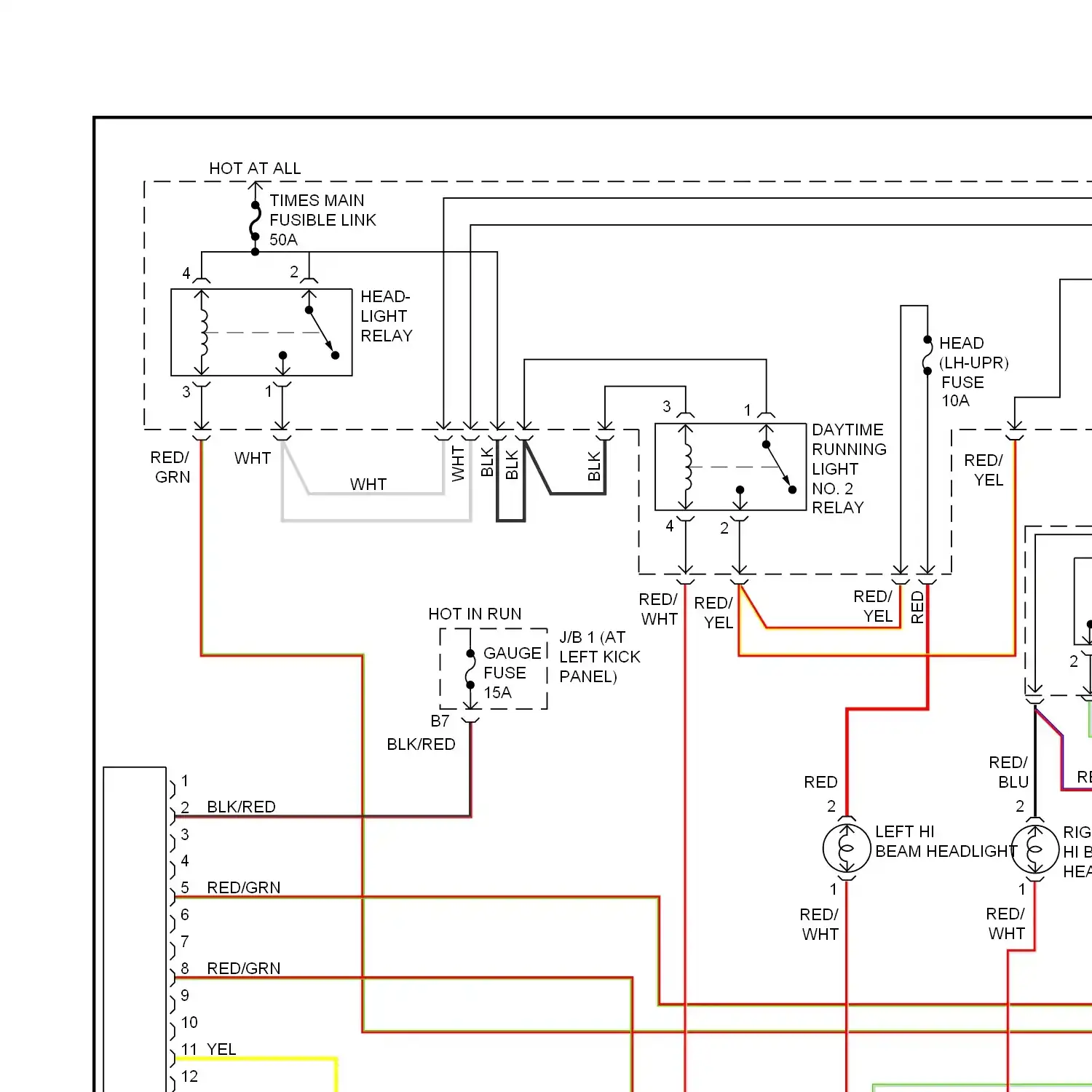
Task: Select the 'J/B 1 (AT LEFT KICK PANEL)' label
Action: coord(600,657)
